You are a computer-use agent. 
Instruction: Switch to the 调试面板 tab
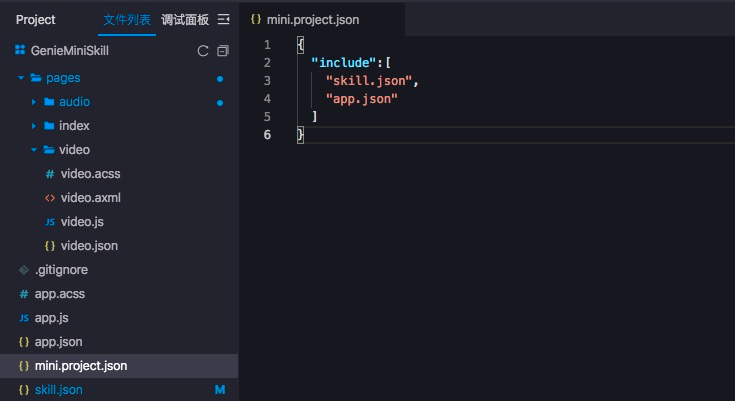pos(185,19)
